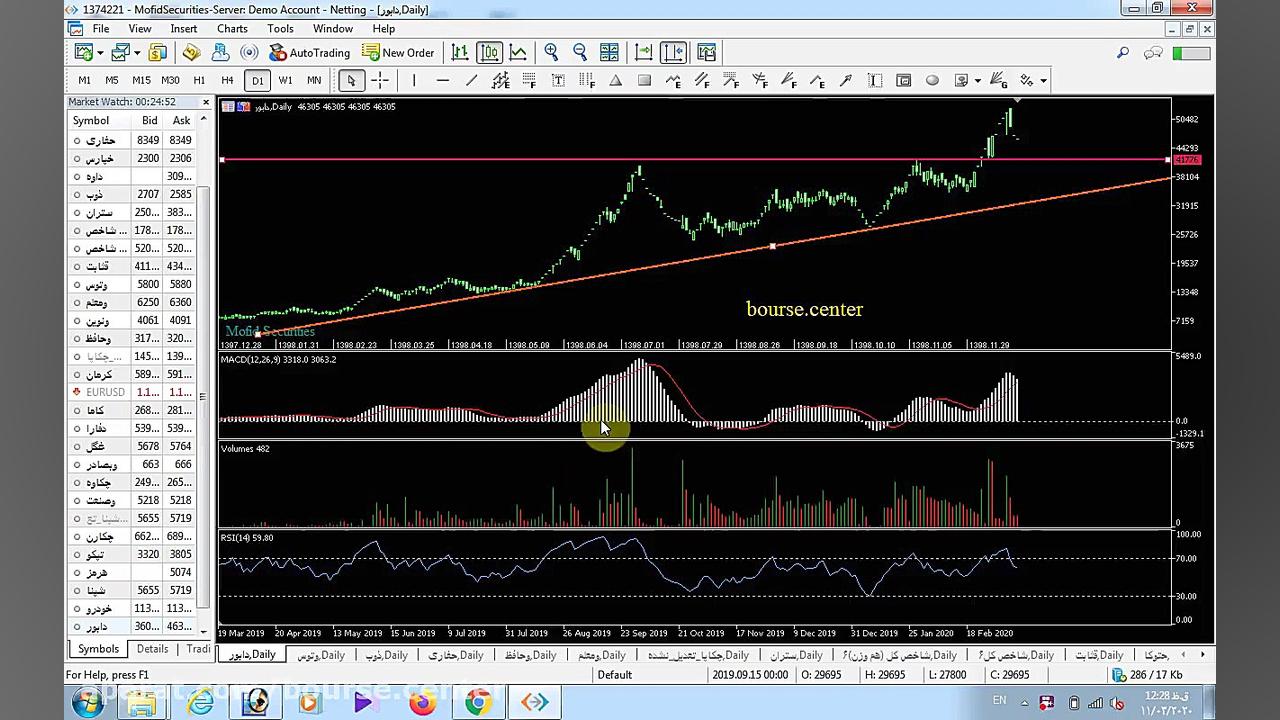The height and width of the screenshot is (720, 1280).
Task: Expand the arrows objects dropdown arrow
Action: pyautogui.click(x=1043, y=80)
